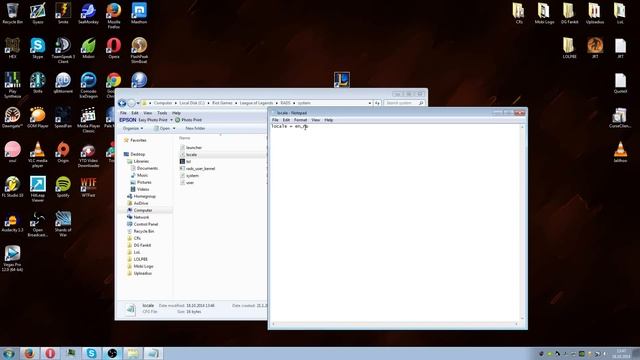Open the SeaMonkey desktop shortcut

click(x=88, y=13)
